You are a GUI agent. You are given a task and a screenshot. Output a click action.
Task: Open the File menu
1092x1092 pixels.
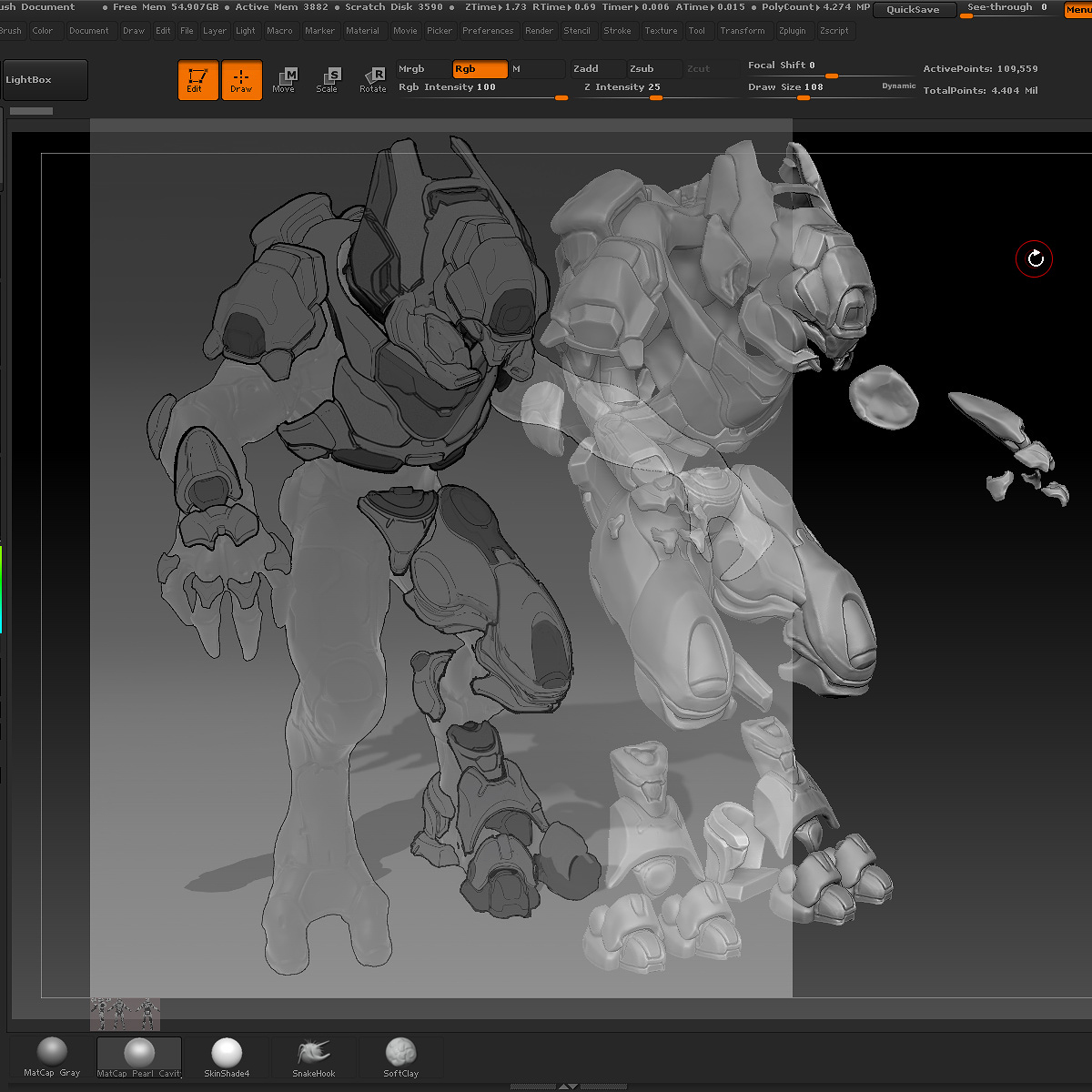pos(187,31)
